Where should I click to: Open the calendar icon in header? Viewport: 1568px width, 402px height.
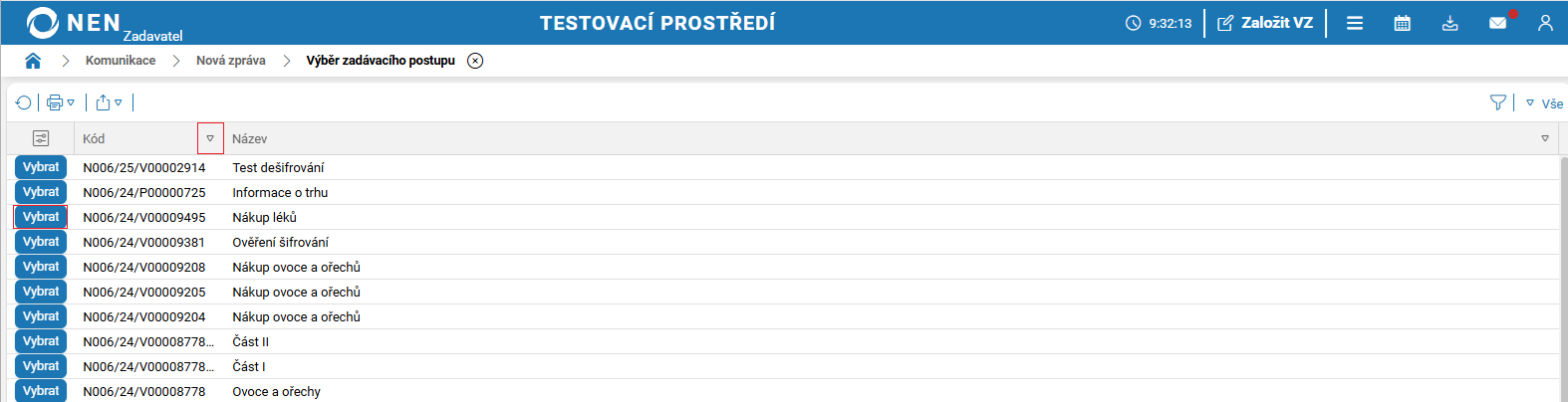coord(1402,23)
